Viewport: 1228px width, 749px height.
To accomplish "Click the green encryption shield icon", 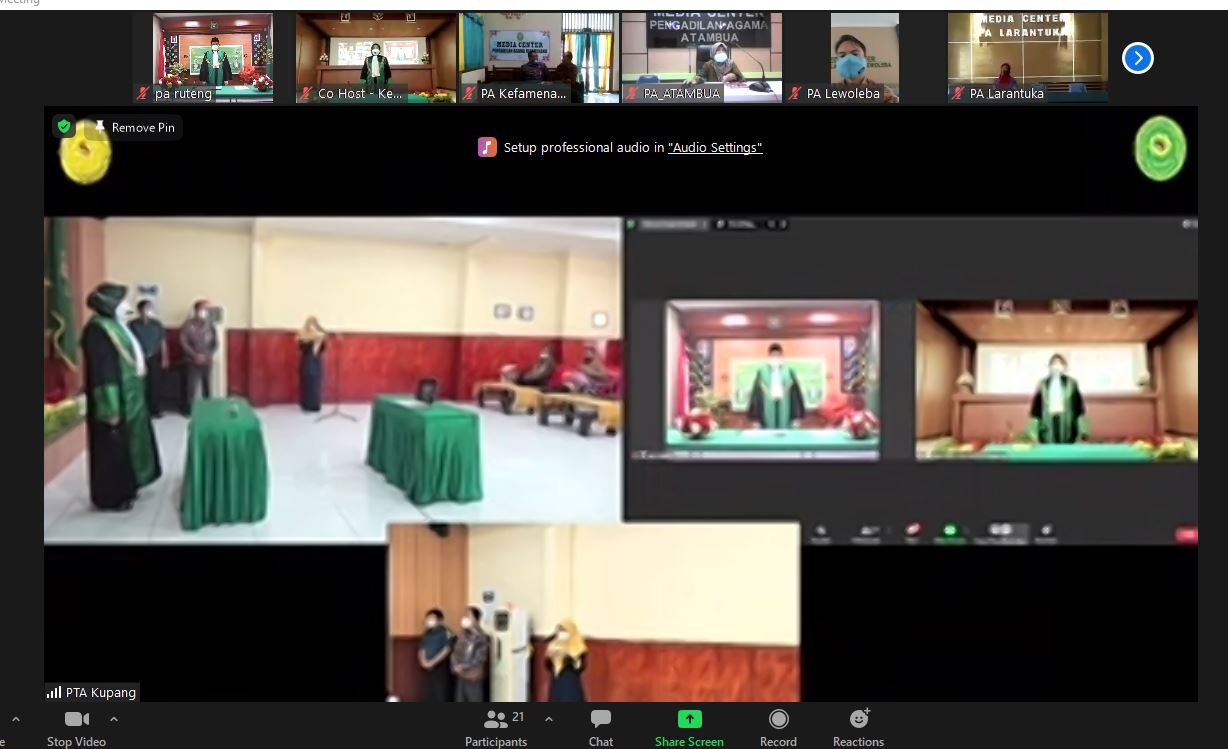I will [64, 126].
